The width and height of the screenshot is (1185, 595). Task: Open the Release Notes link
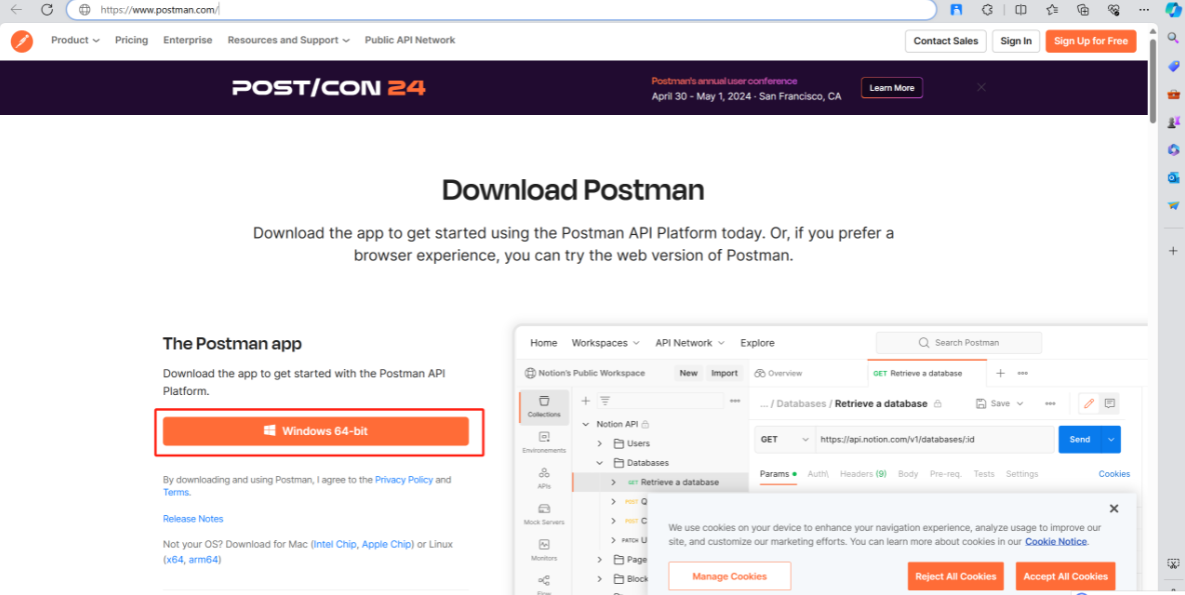point(193,519)
